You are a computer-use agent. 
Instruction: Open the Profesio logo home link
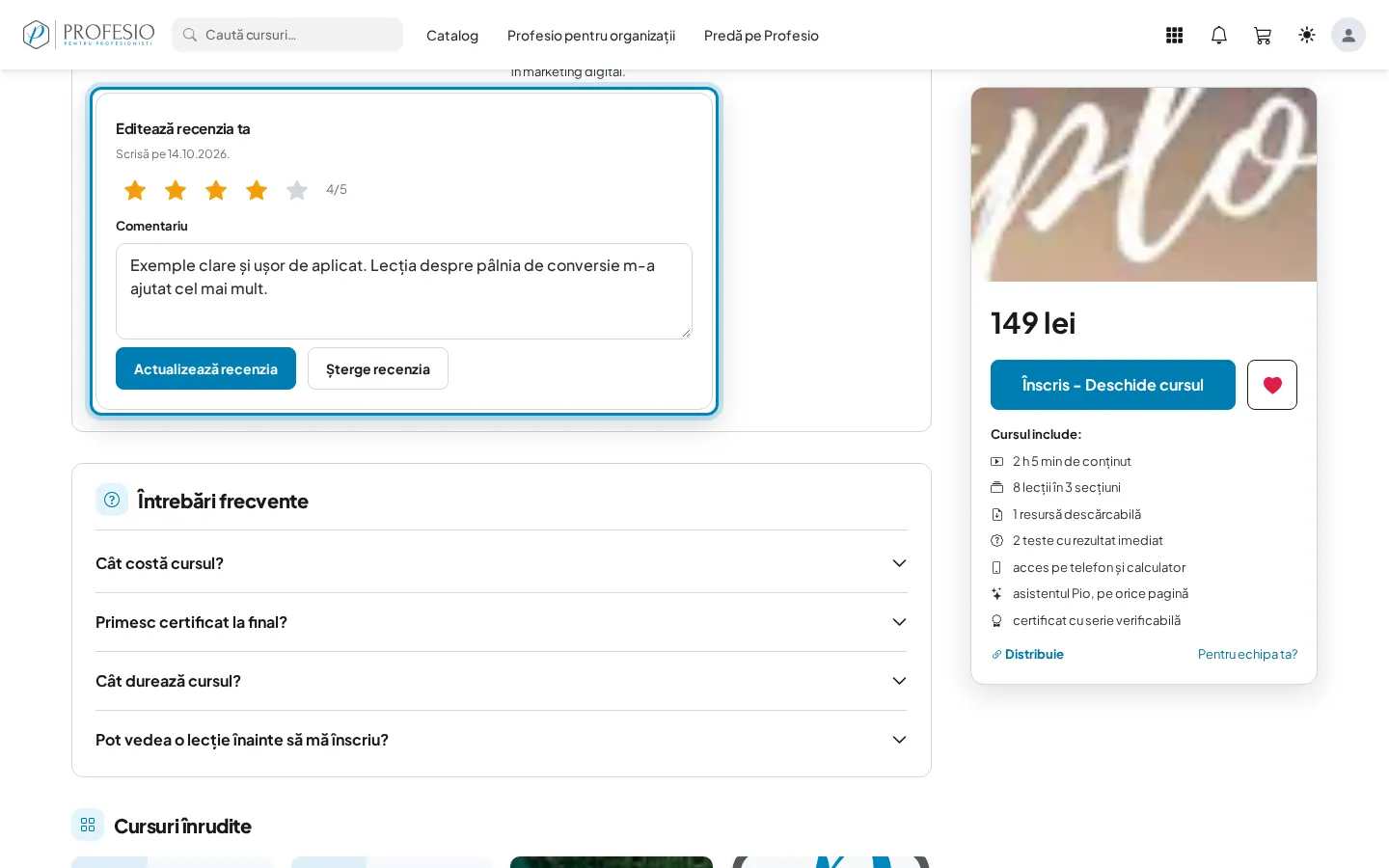[89, 35]
